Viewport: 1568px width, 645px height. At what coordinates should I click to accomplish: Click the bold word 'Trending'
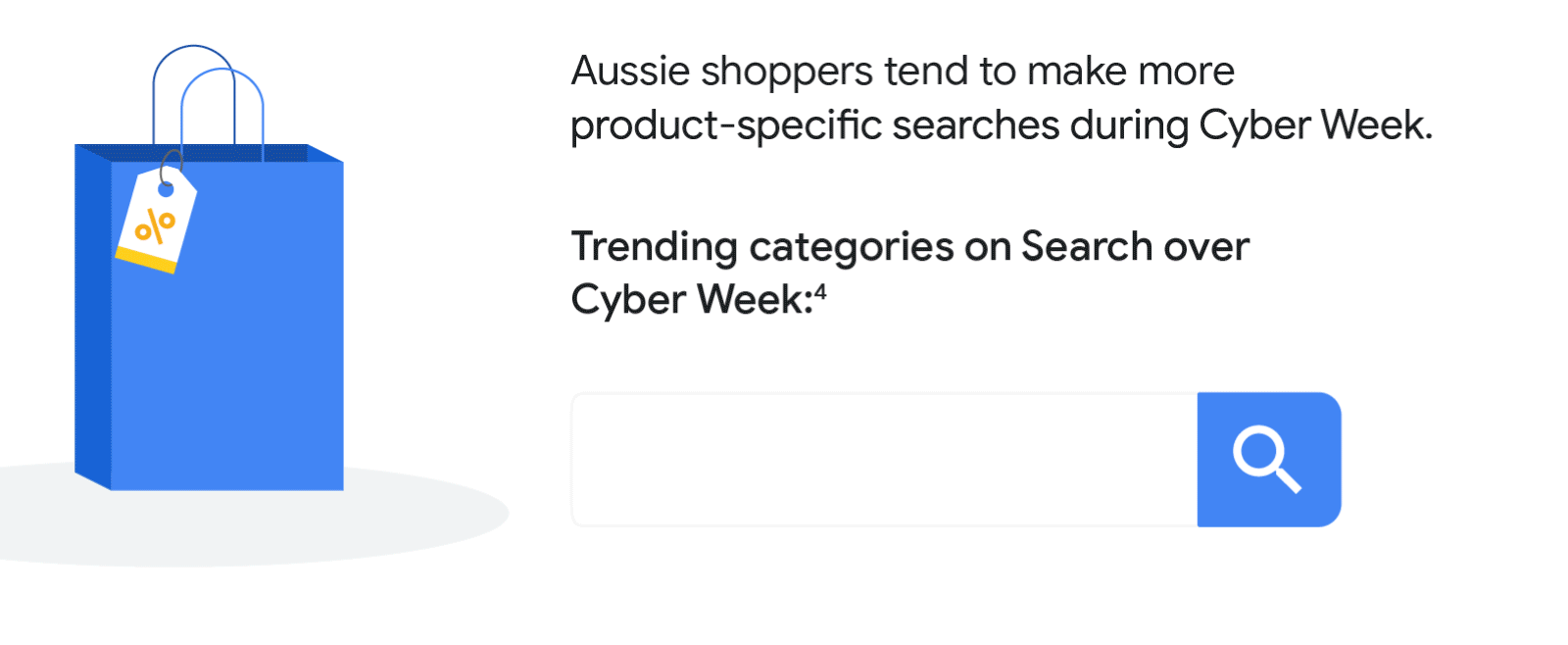655,247
